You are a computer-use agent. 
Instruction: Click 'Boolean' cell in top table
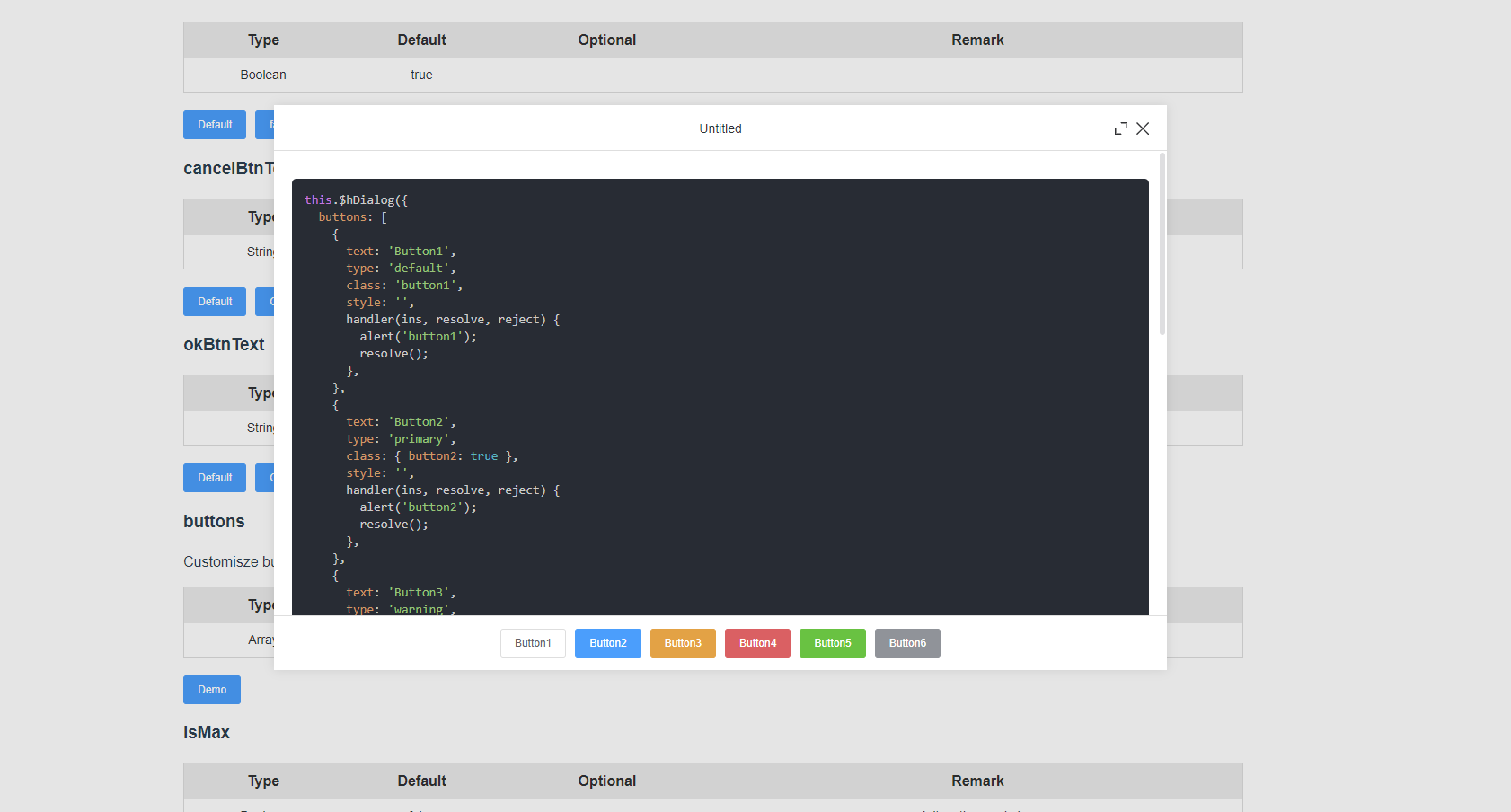(263, 75)
